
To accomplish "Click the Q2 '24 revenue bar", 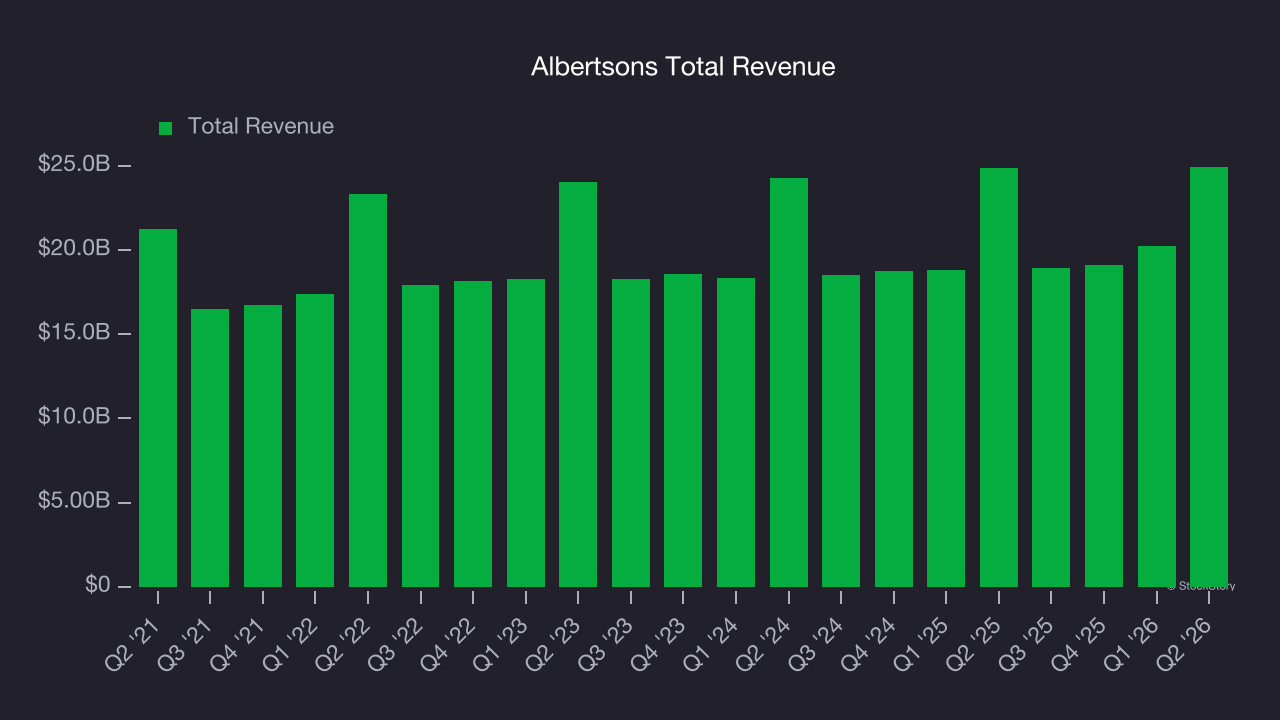I will 789,382.
